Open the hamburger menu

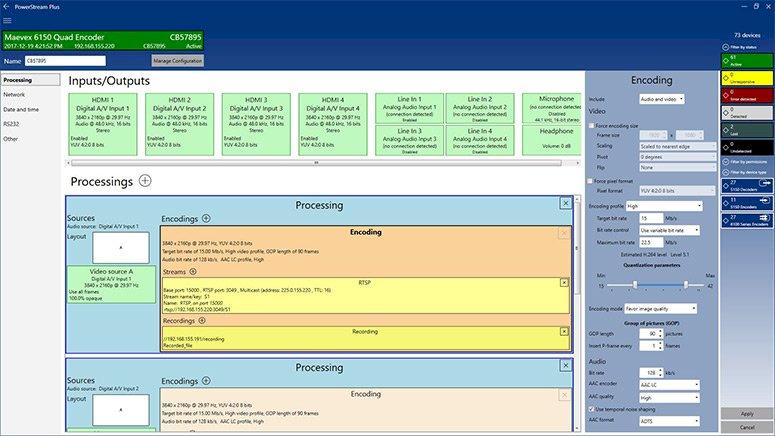[8, 20]
